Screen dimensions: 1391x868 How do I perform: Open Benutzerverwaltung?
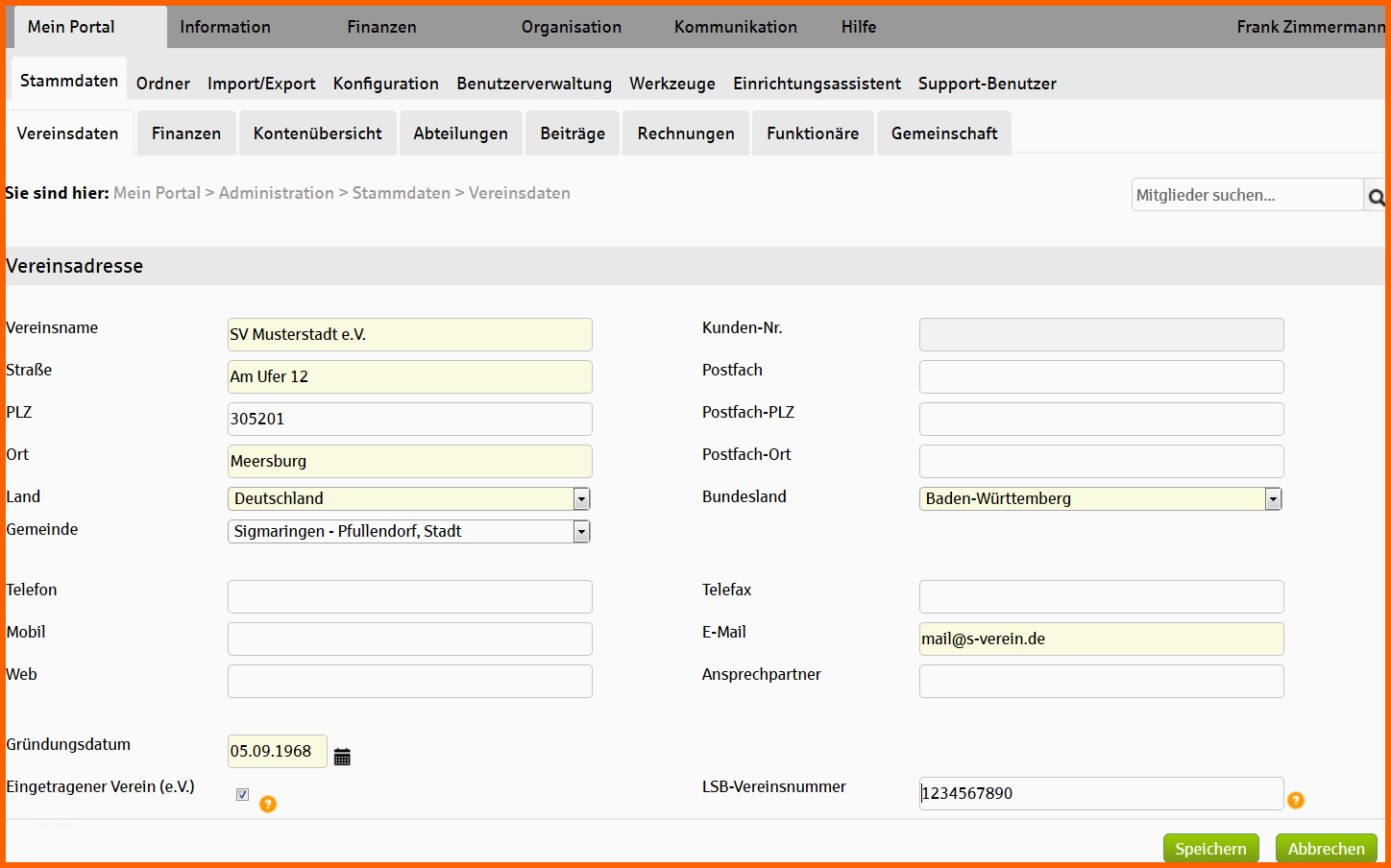pos(534,84)
